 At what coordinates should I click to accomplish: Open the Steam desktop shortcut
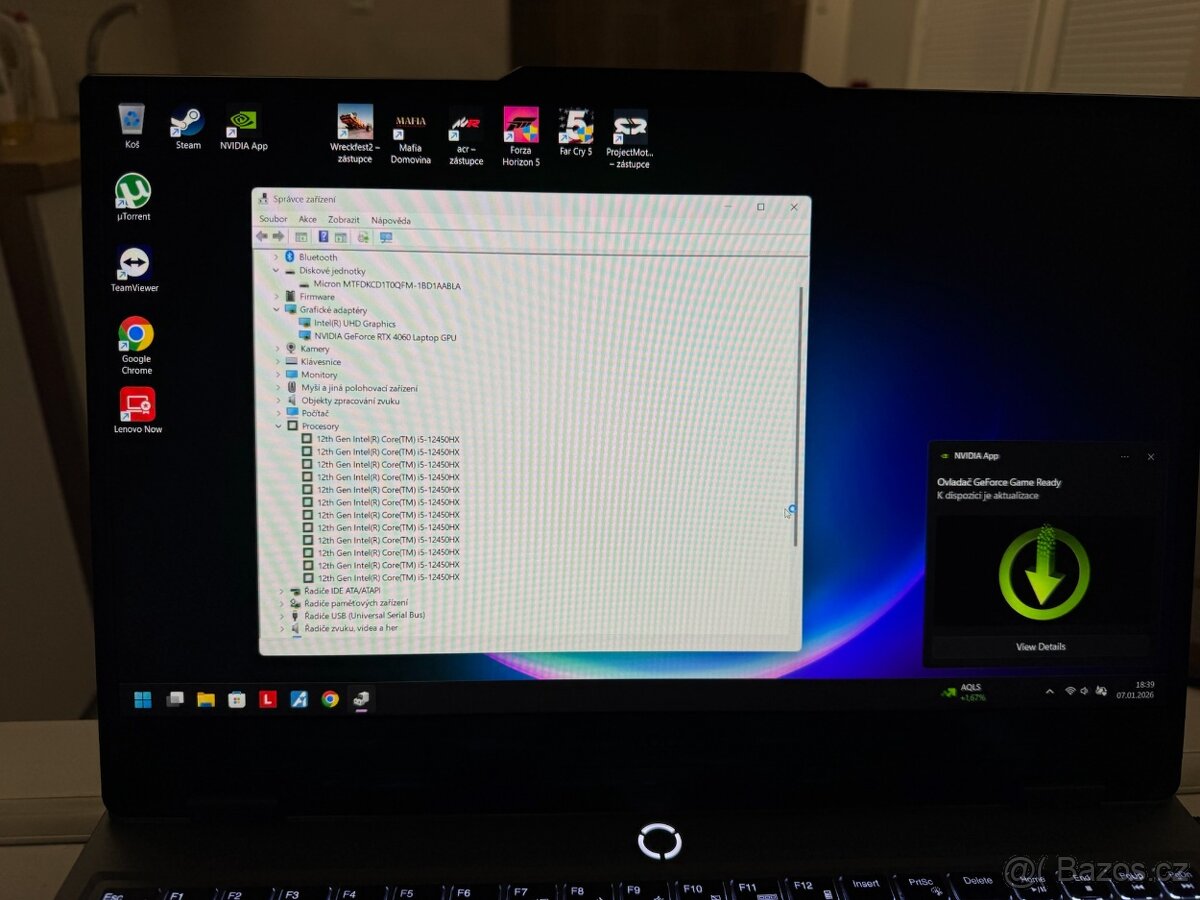(188, 123)
